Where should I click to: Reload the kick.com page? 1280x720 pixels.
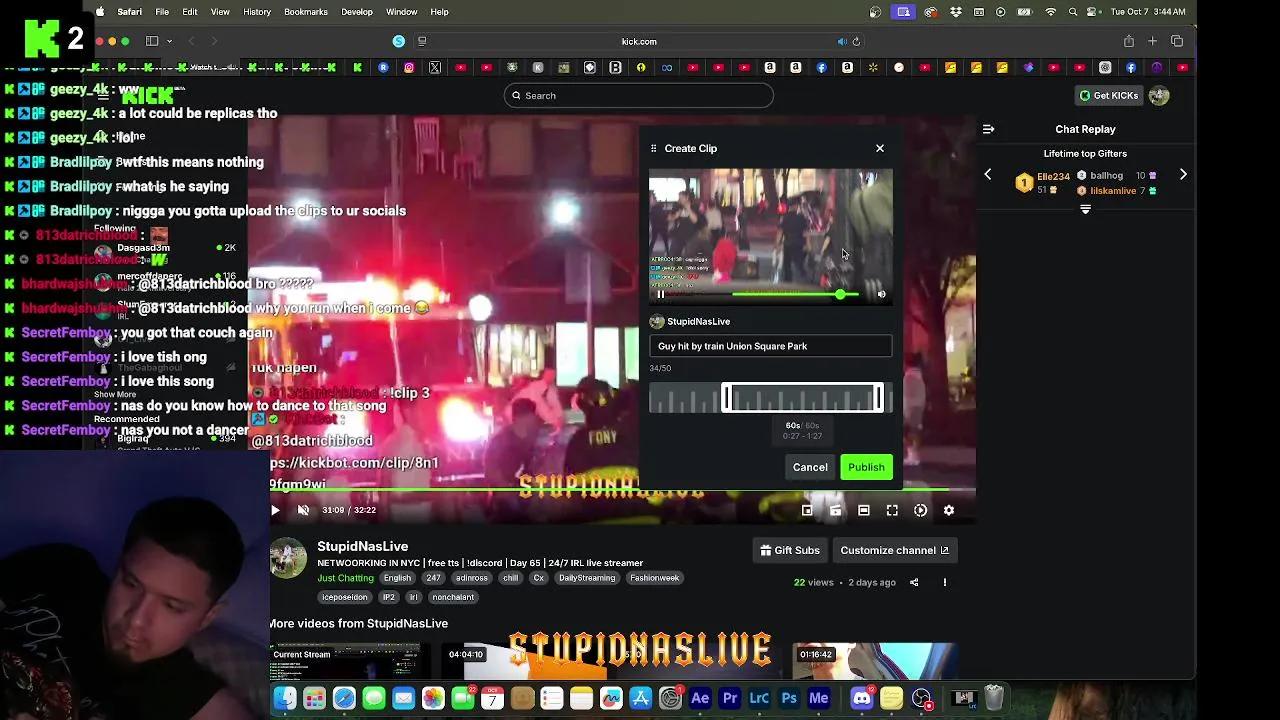tap(856, 42)
